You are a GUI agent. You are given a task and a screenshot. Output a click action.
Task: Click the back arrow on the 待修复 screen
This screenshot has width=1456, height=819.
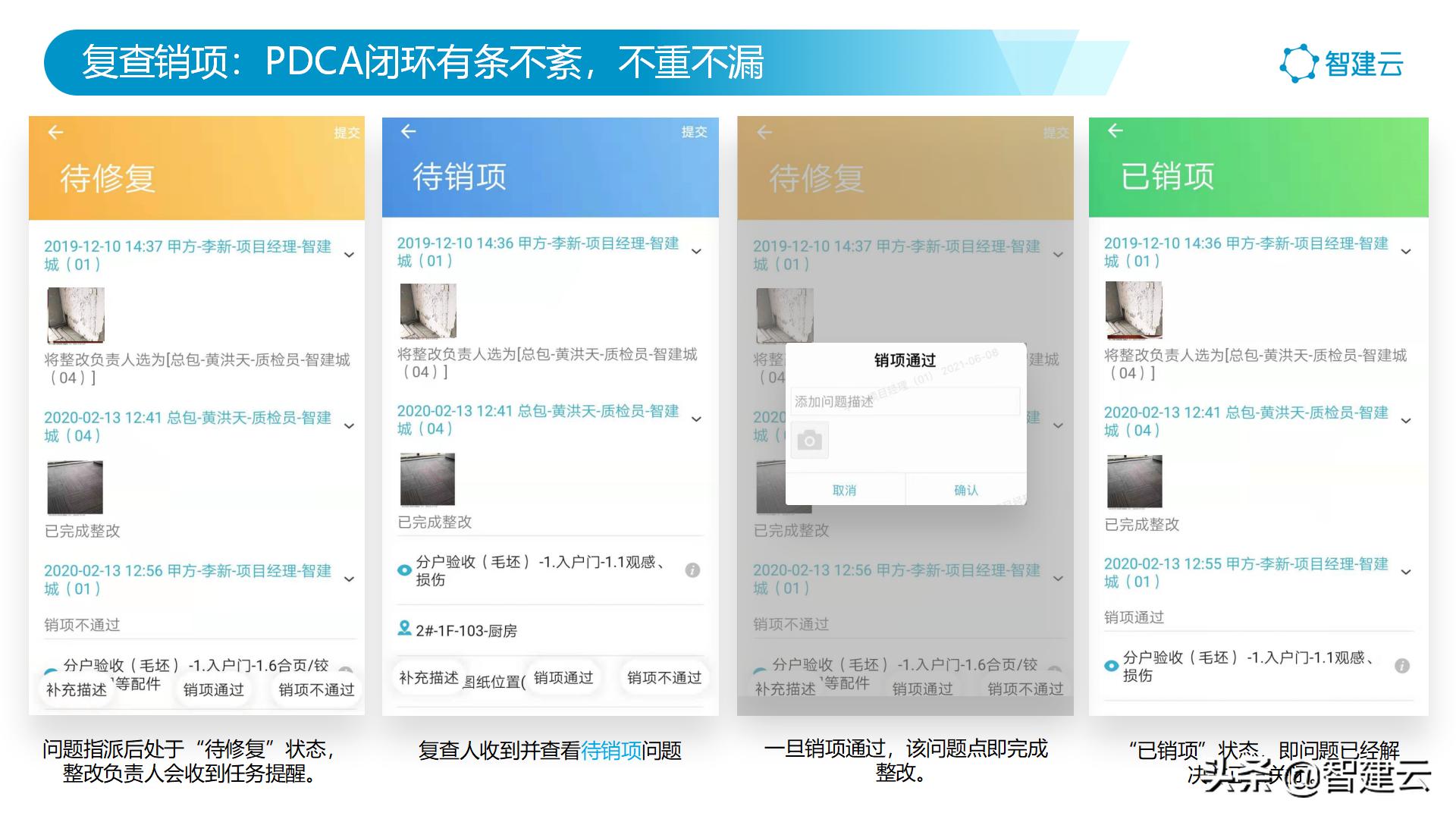click(x=54, y=132)
